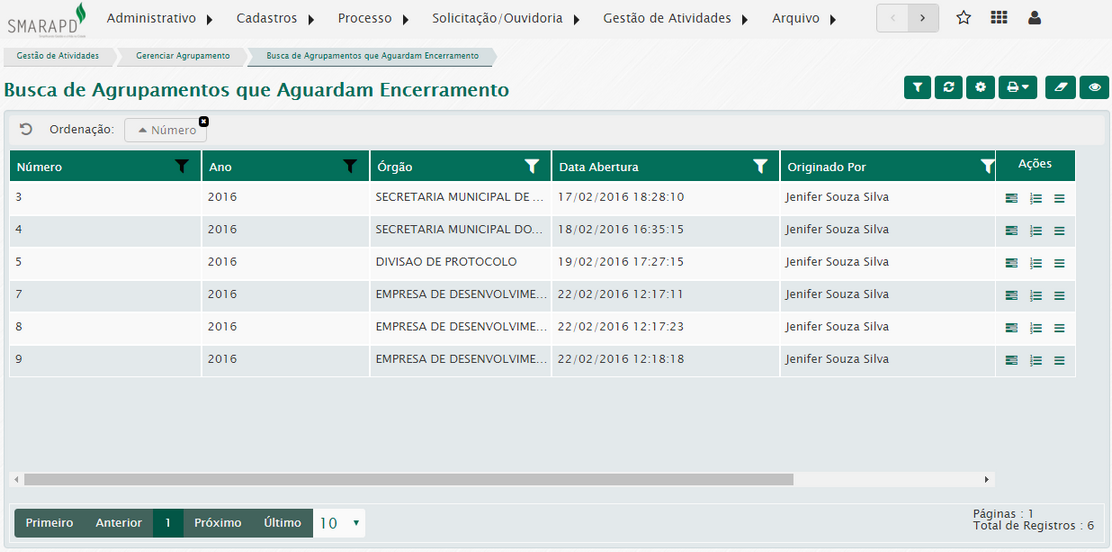Remove the Número sorting chip
The height and width of the screenshot is (552, 1112).
[x=204, y=121]
